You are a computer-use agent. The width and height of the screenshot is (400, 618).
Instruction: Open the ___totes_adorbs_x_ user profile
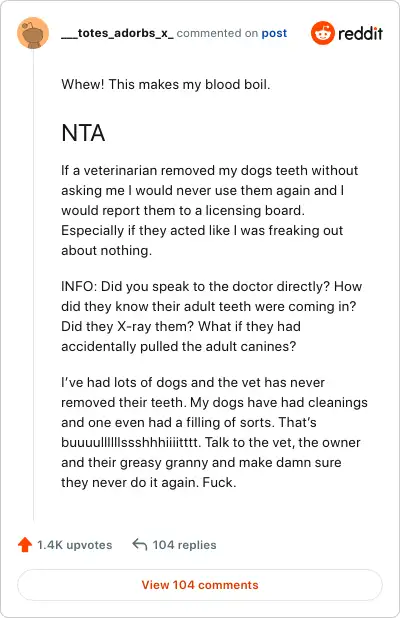coord(117,33)
